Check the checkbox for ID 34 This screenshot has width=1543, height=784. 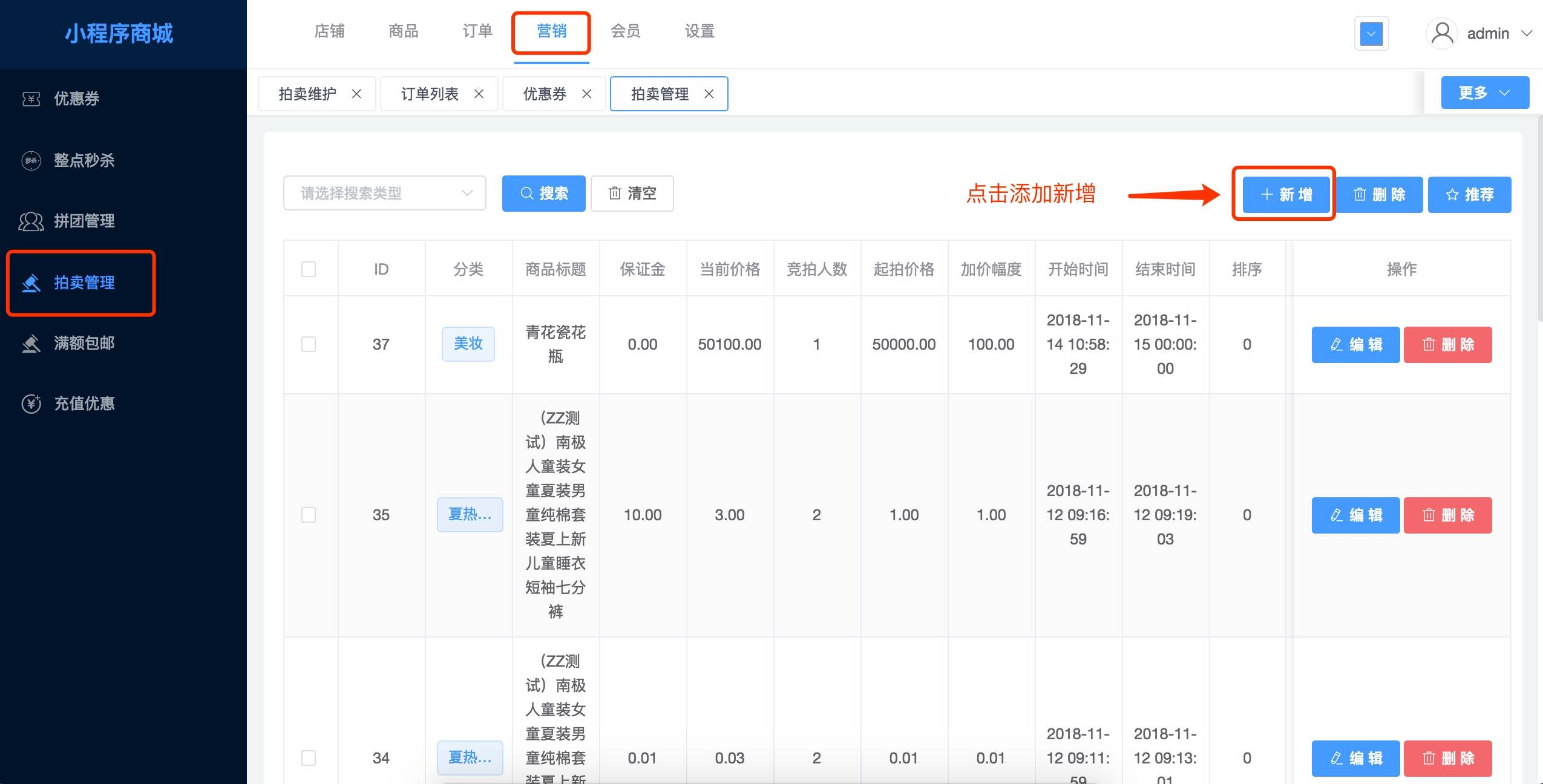pos(309,758)
